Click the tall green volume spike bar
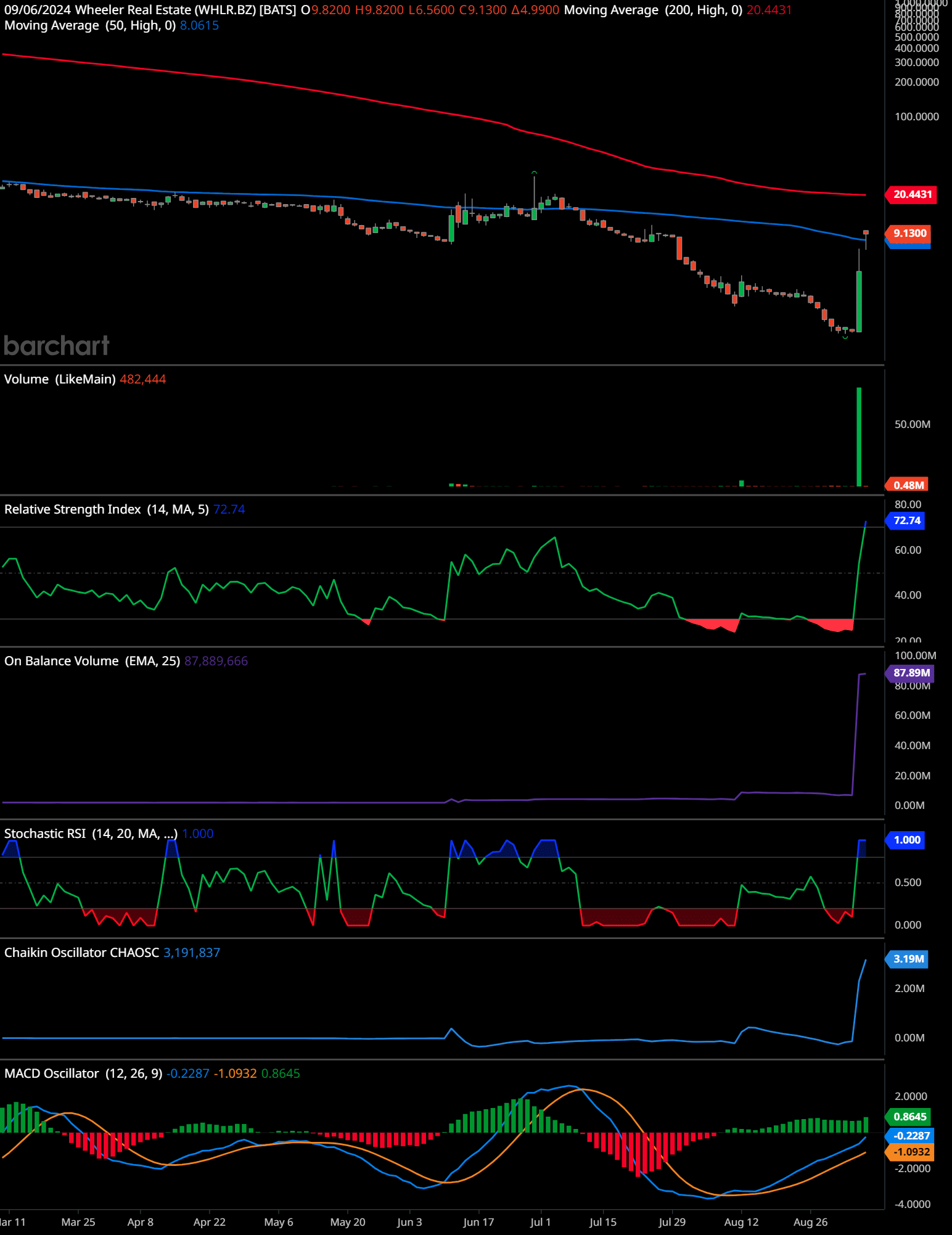 [859, 437]
